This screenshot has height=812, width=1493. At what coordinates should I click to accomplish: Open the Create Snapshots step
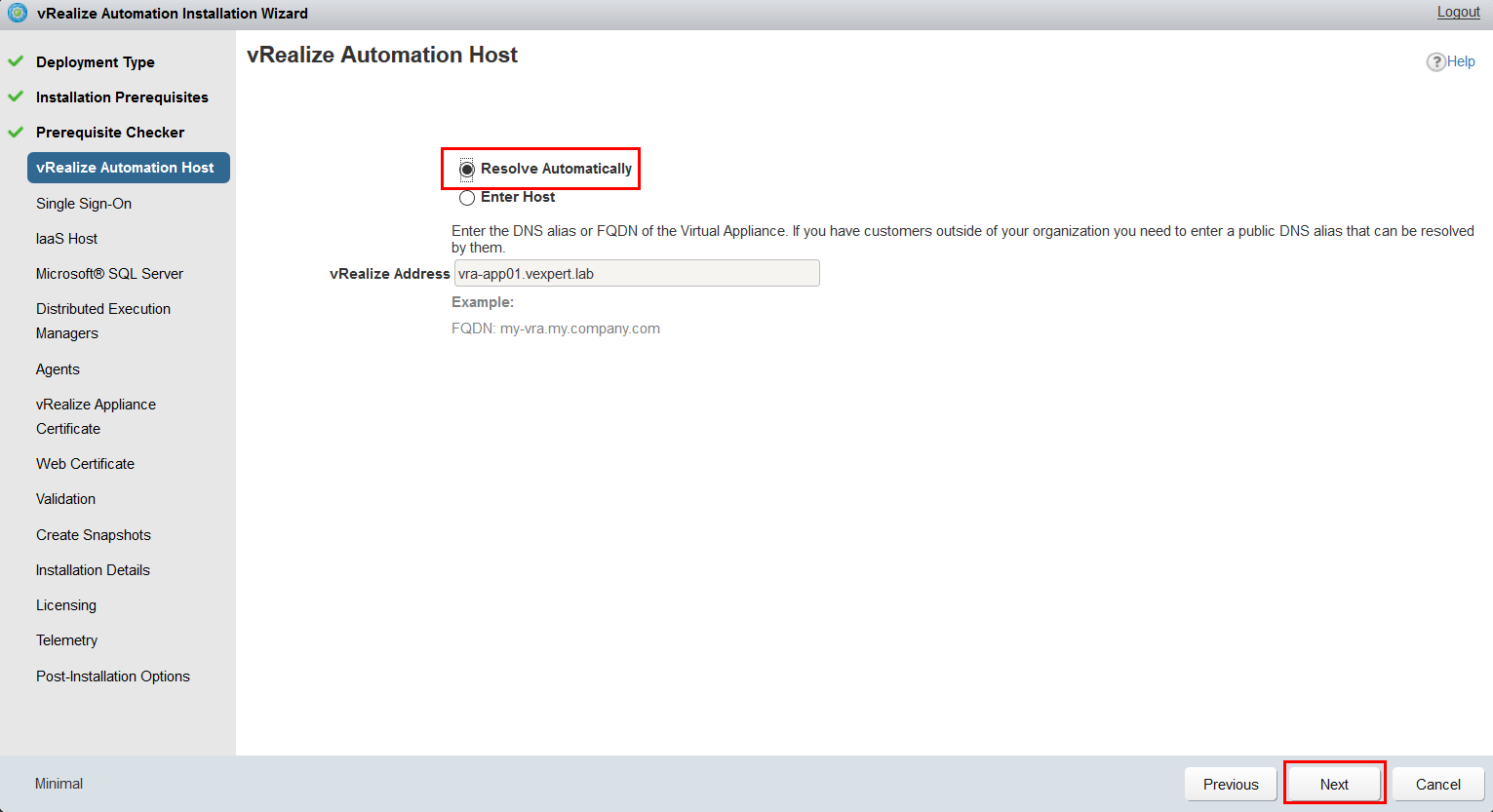(x=94, y=535)
